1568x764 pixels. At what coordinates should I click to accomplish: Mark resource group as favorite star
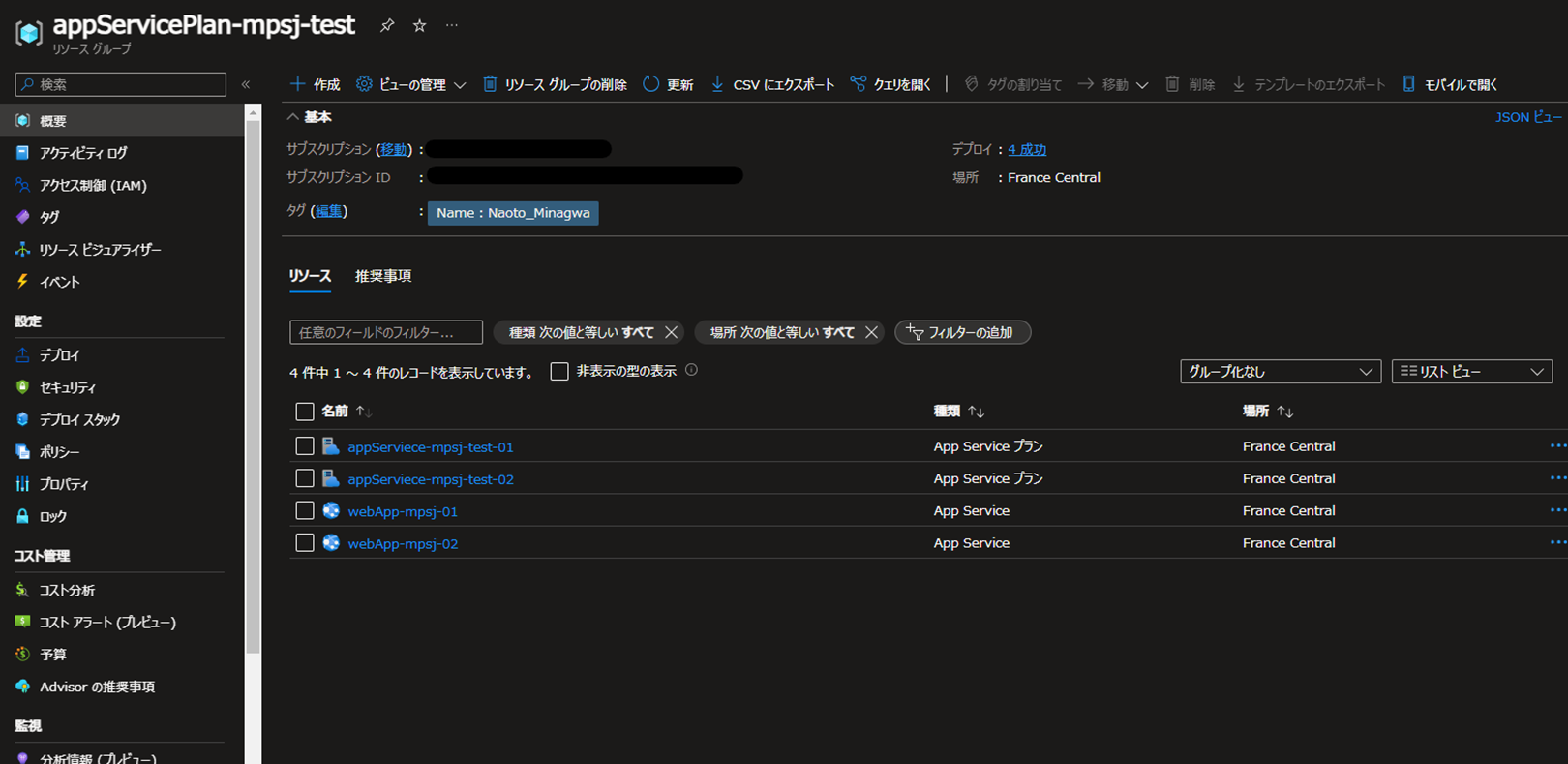point(419,26)
